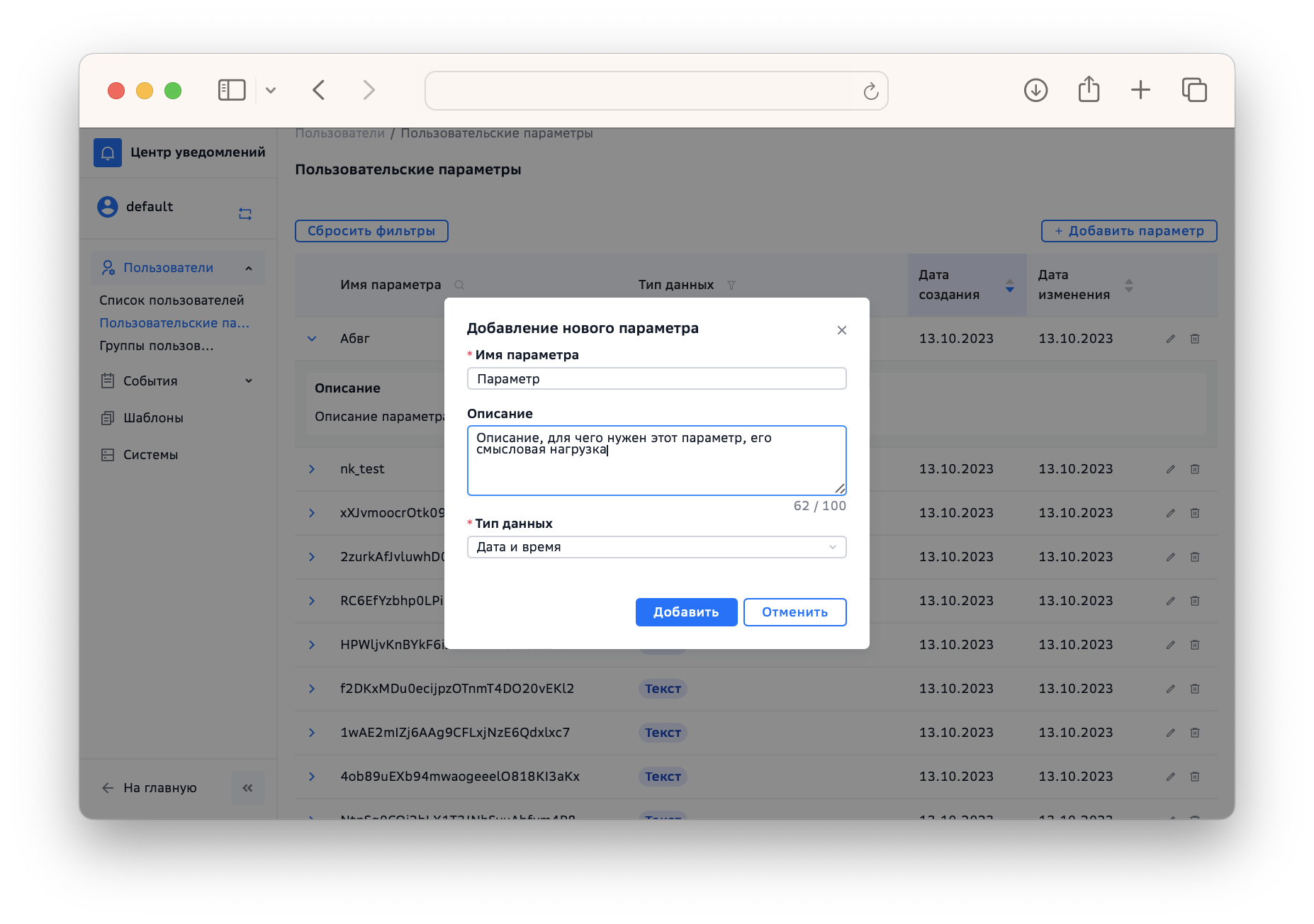1314x924 pixels.
Task: Expand the f2DKxMDu0ecijpzOTnmT4DO20vEKl2 row
Action: [x=312, y=689]
